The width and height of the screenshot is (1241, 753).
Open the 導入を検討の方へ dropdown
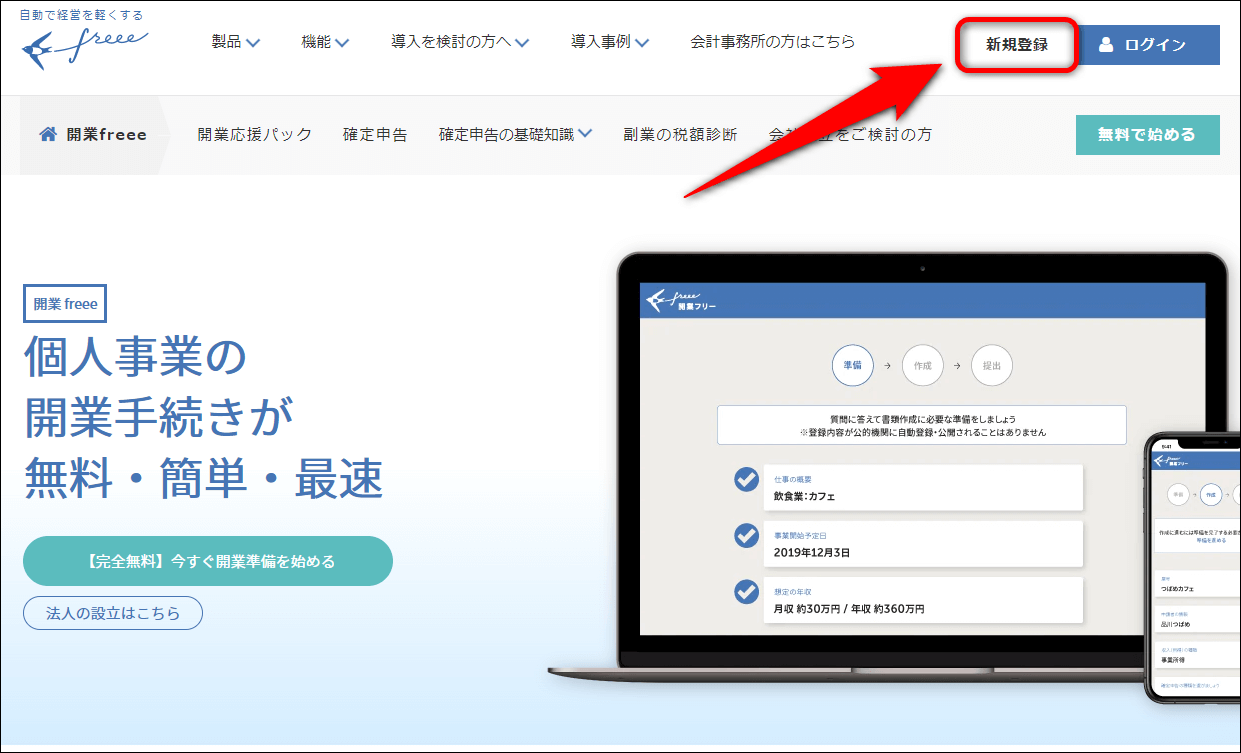tap(460, 42)
